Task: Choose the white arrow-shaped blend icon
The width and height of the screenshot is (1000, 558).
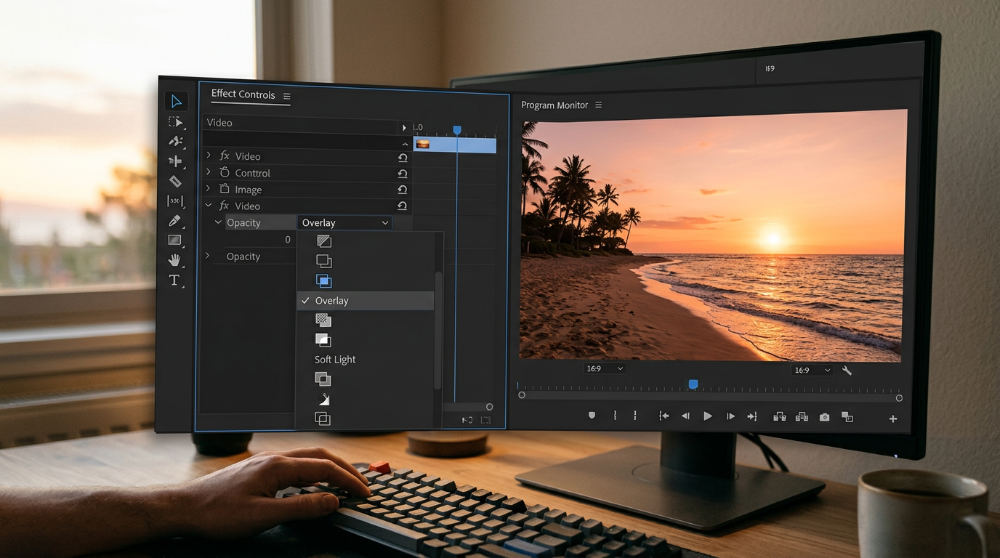Action: tap(324, 399)
